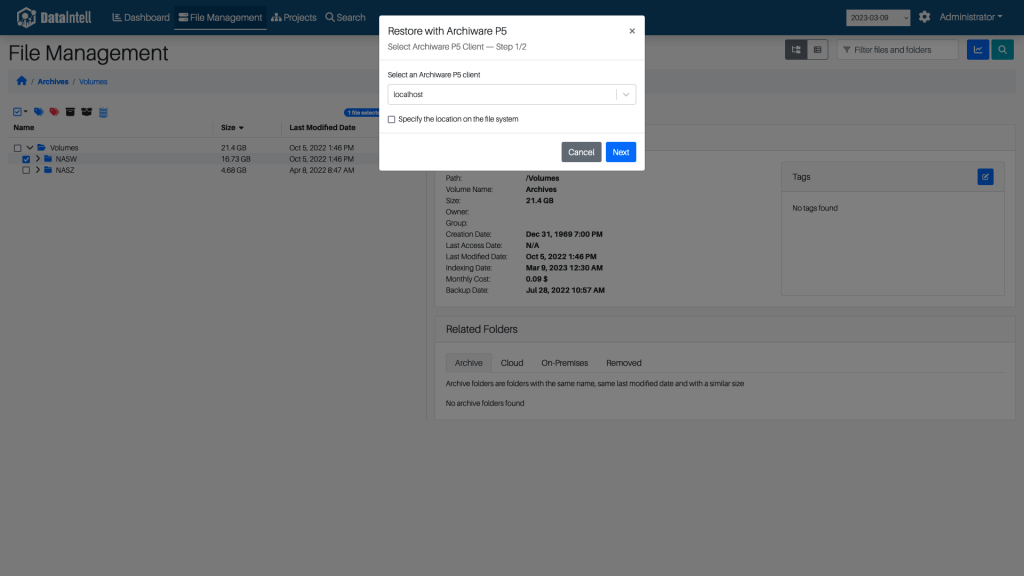Switch to the Archive related folders tab

point(468,363)
